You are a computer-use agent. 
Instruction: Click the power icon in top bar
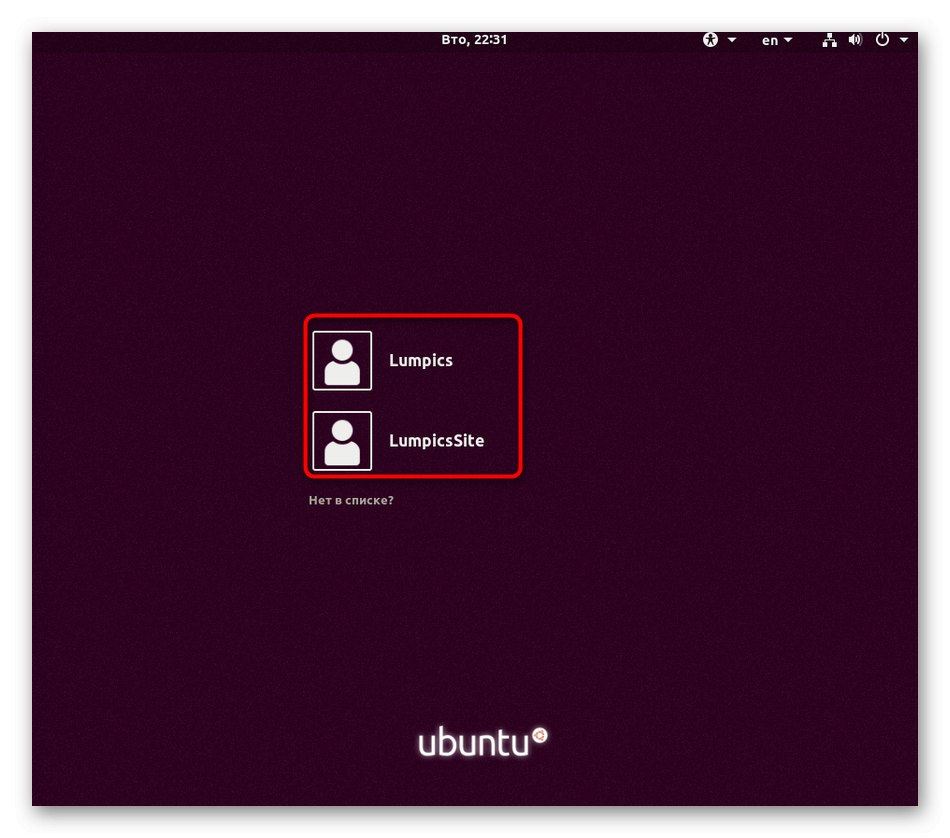(882, 39)
